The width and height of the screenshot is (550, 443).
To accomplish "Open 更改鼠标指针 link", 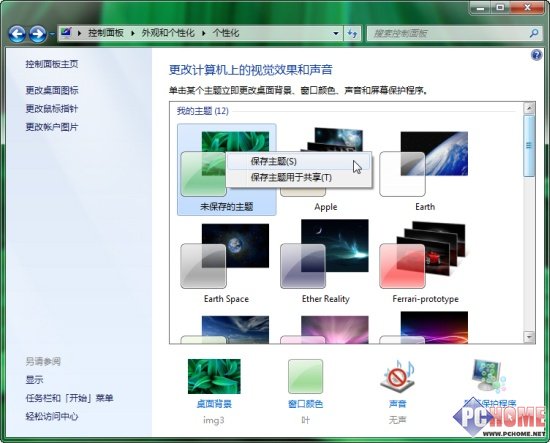I will coord(52,109).
